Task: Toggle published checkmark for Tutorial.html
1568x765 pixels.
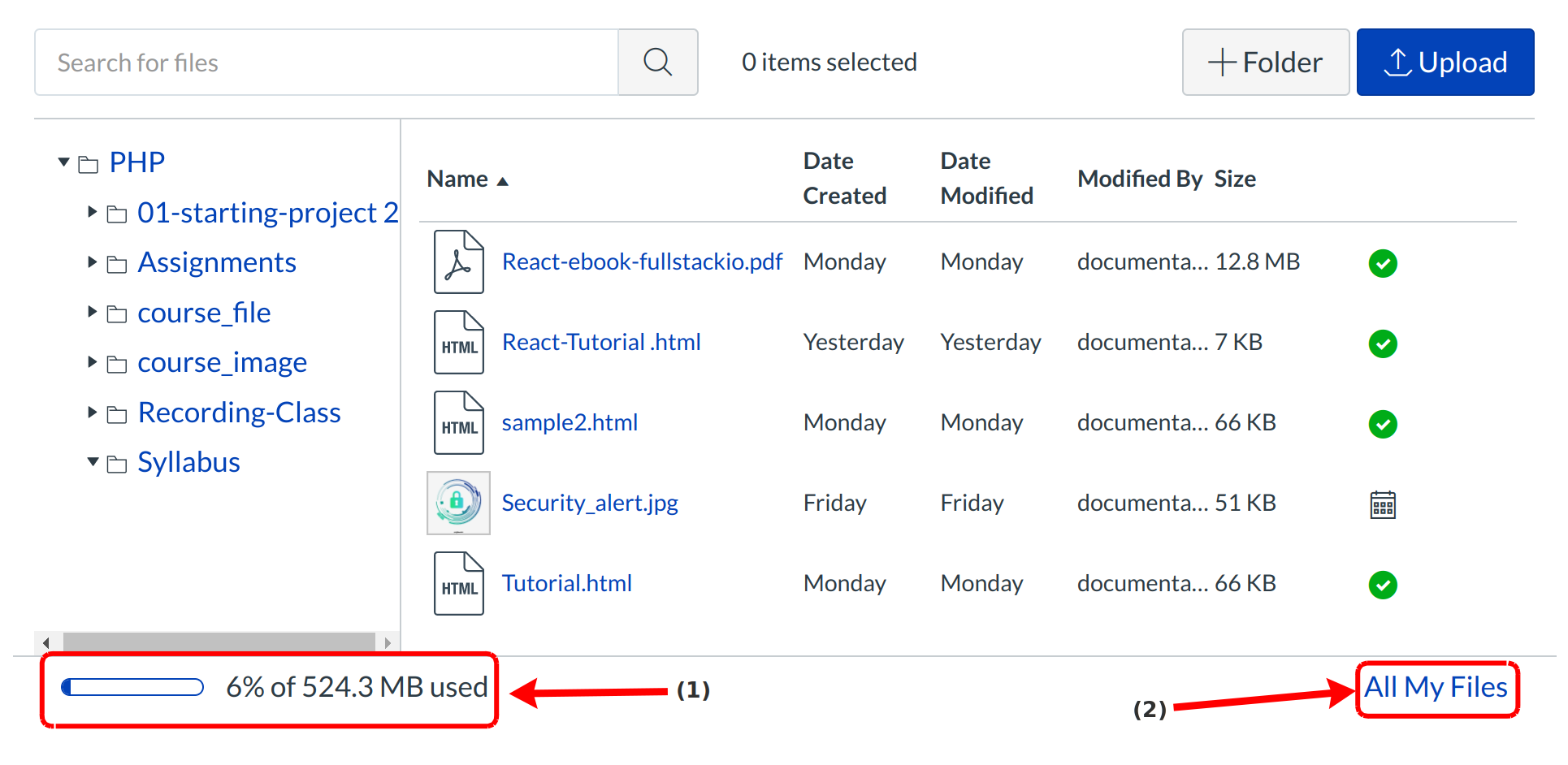Action: point(1382,585)
